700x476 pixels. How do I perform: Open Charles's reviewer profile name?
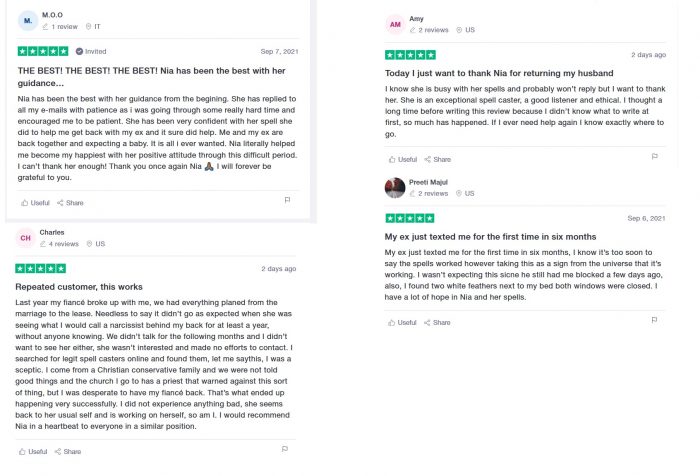click(x=52, y=232)
